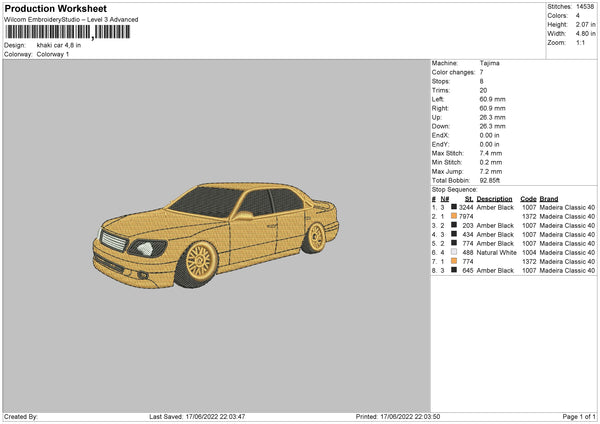
Task: Click the black swatch for stop 1
Action: [454, 207]
